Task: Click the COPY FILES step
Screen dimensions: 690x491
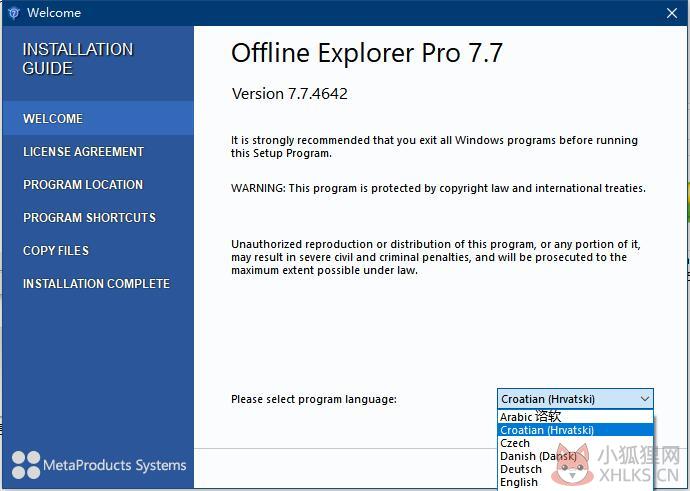Action: click(x=56, y=250)
